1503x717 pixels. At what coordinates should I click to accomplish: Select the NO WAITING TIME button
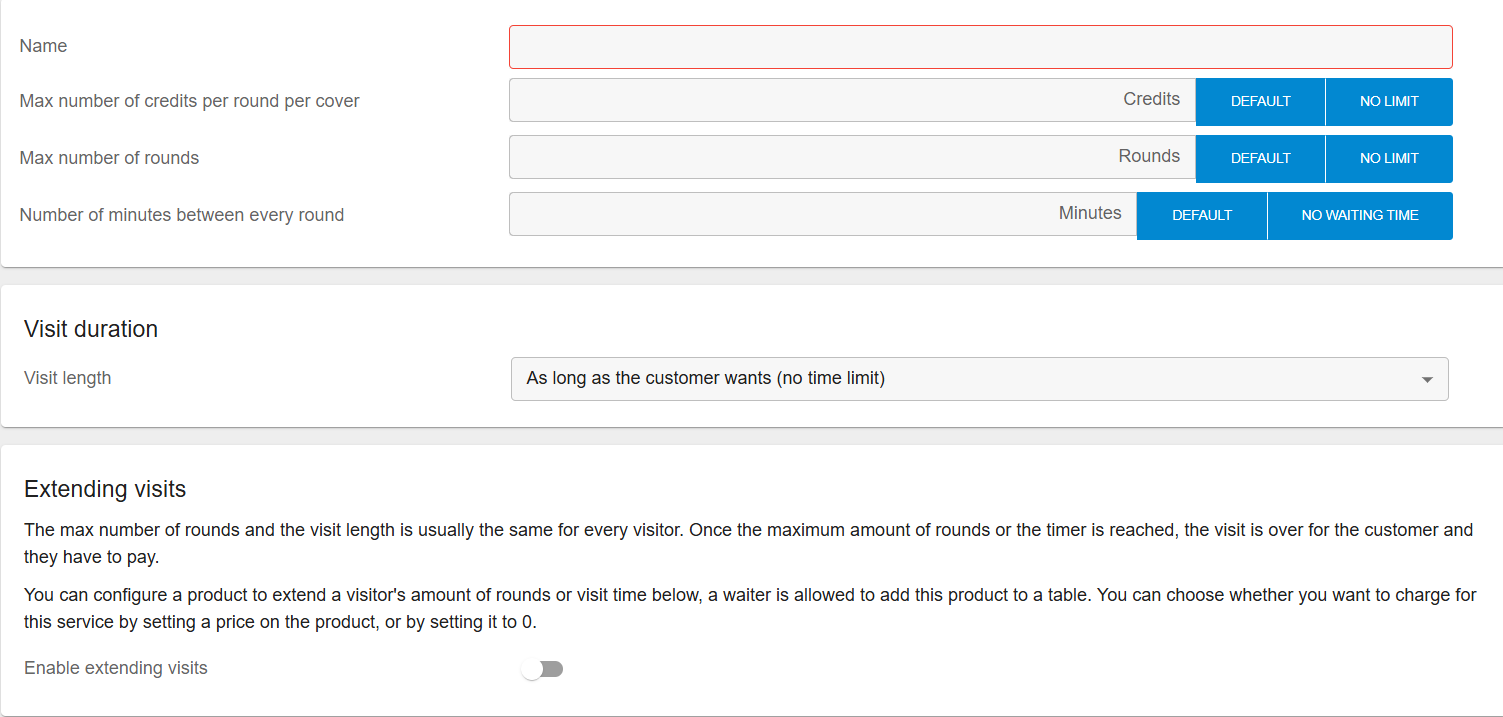click(x=1359, y=215)
